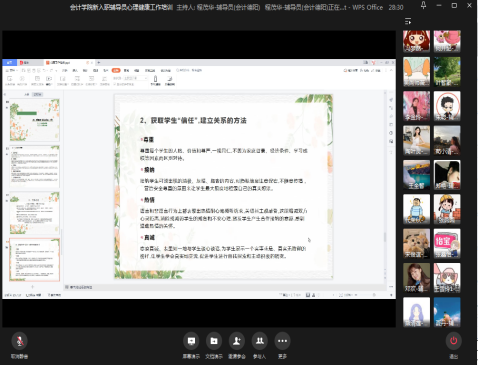Open the highlighted pen tool in WPS ribbon
The height and width of the screenshot is (366, 479).
pyautogui.click(x=155, y=79)
